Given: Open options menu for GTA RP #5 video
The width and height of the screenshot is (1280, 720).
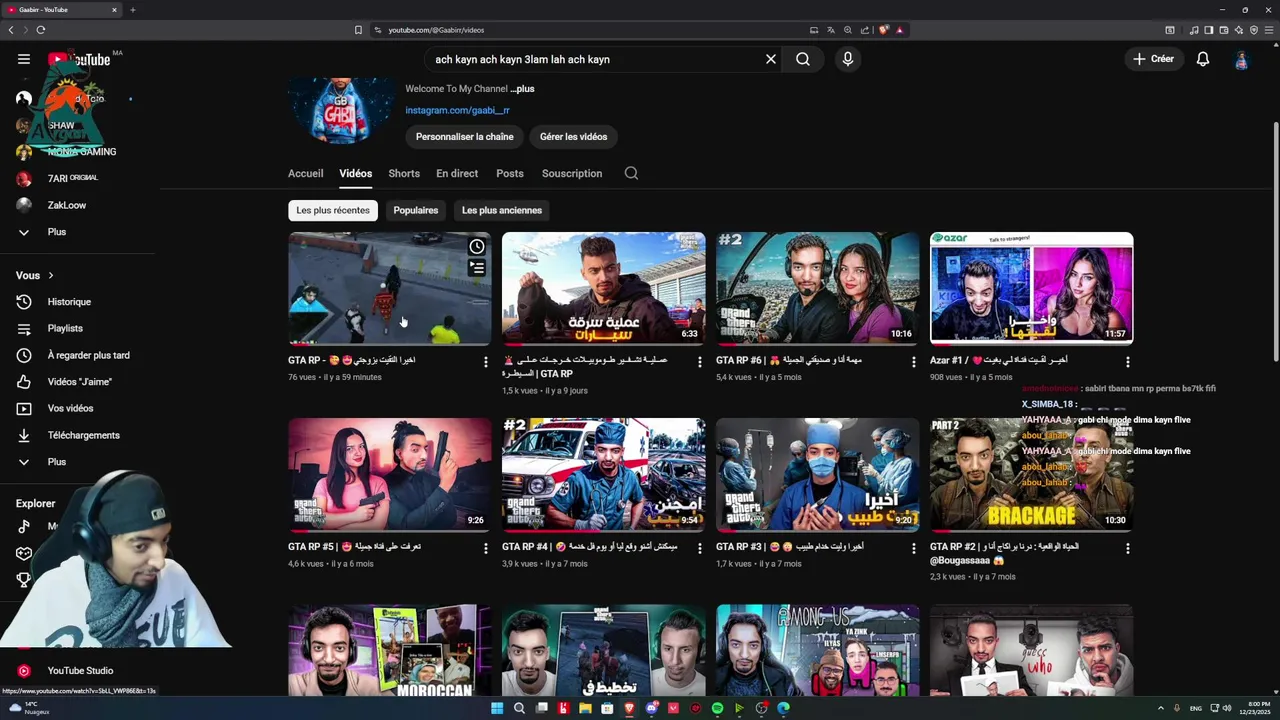Looking at the screenshot, I should (486, 548).
